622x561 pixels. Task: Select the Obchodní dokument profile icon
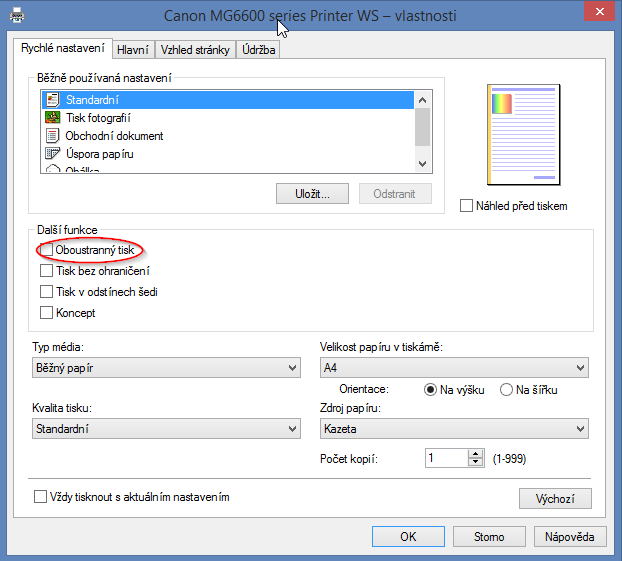pos(53,136)
